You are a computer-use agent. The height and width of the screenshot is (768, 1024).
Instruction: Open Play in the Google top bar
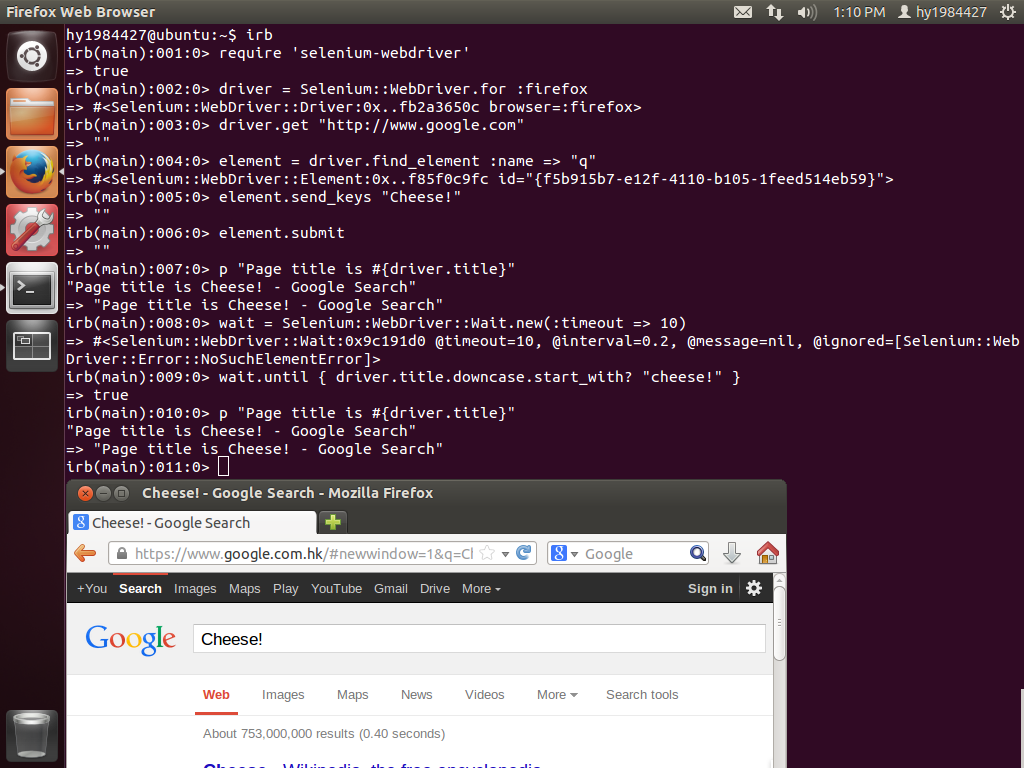coord(285,588)
